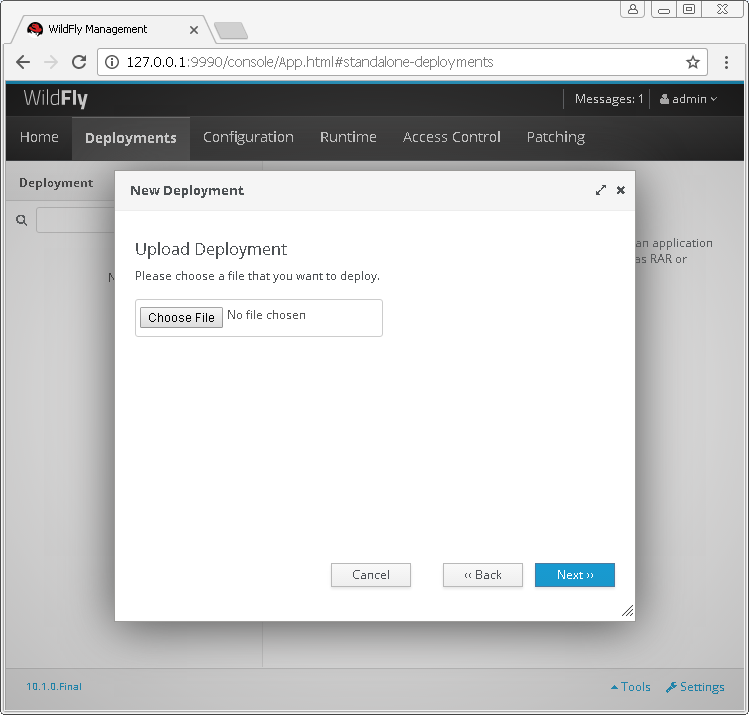Screen dimensions: 749x715
Task: Select the Deployments tab
Action: pyautogui.click(x=131, y=139)
